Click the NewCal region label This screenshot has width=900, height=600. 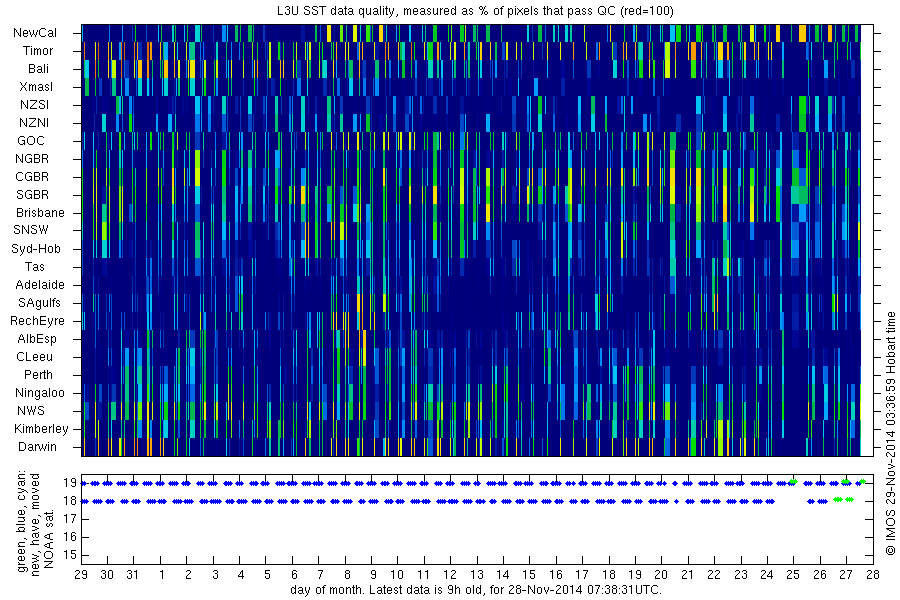[x=35, y=33]
